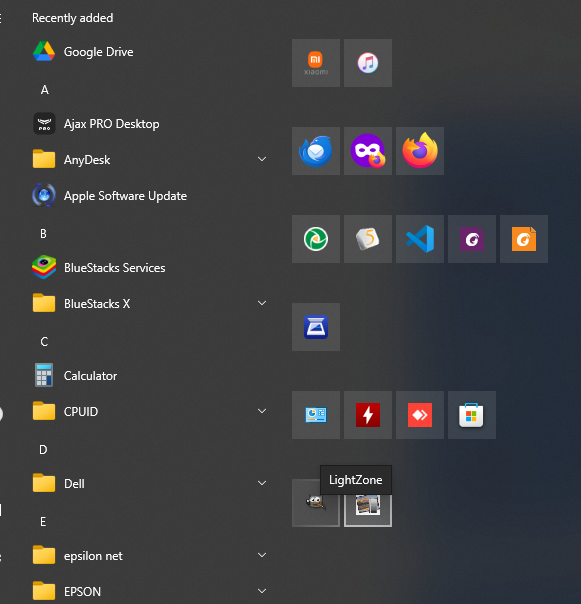
Task: Open Apple Software Update
Action: 150,196
